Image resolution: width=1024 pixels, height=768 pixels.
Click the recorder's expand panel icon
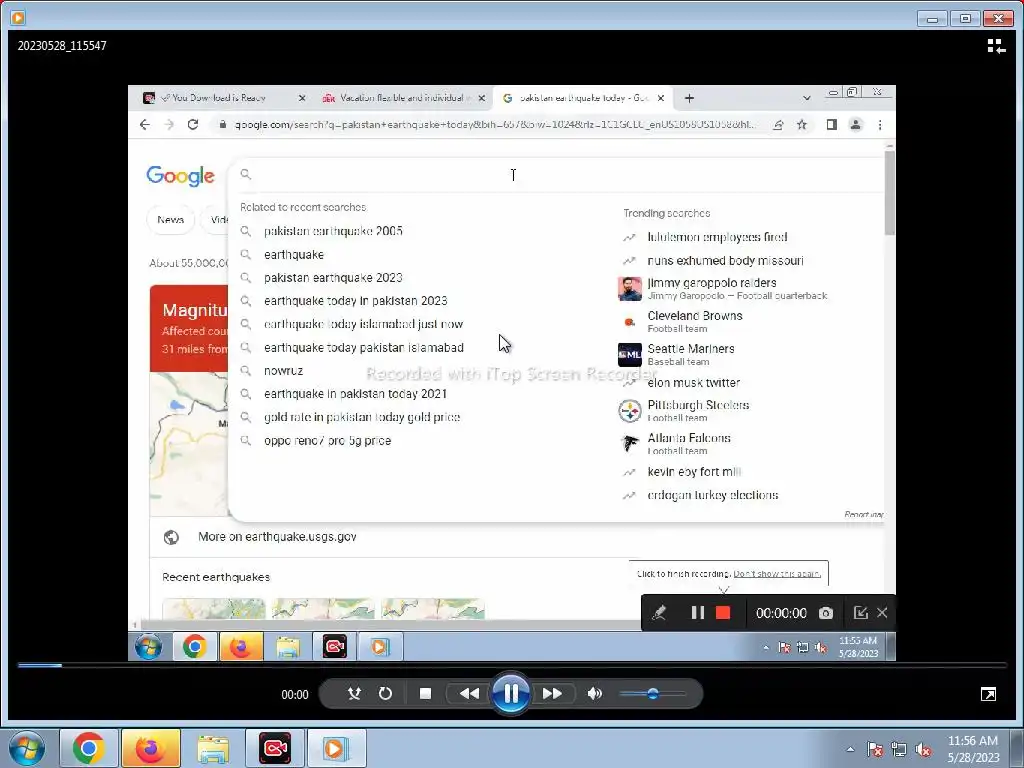(860, 613)
